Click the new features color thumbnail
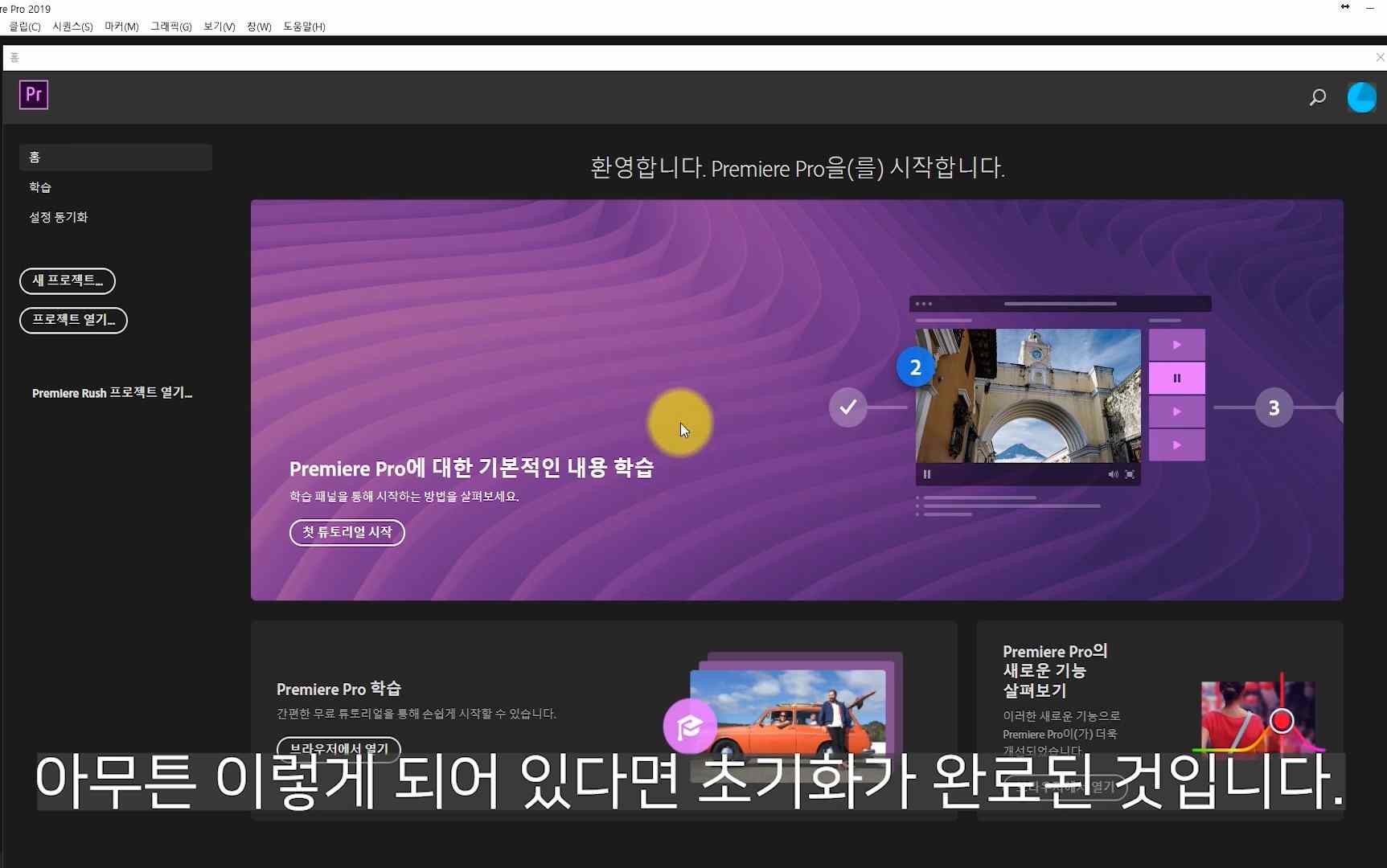1387x868 pixels. 1258,717
